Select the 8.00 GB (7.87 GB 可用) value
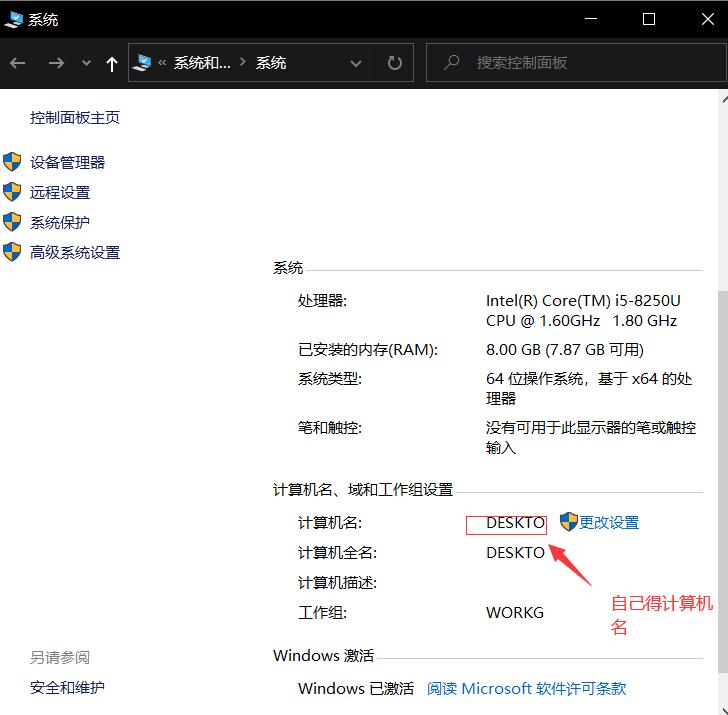This screenshot has height=715, width=728. click(x=565, y=350)
